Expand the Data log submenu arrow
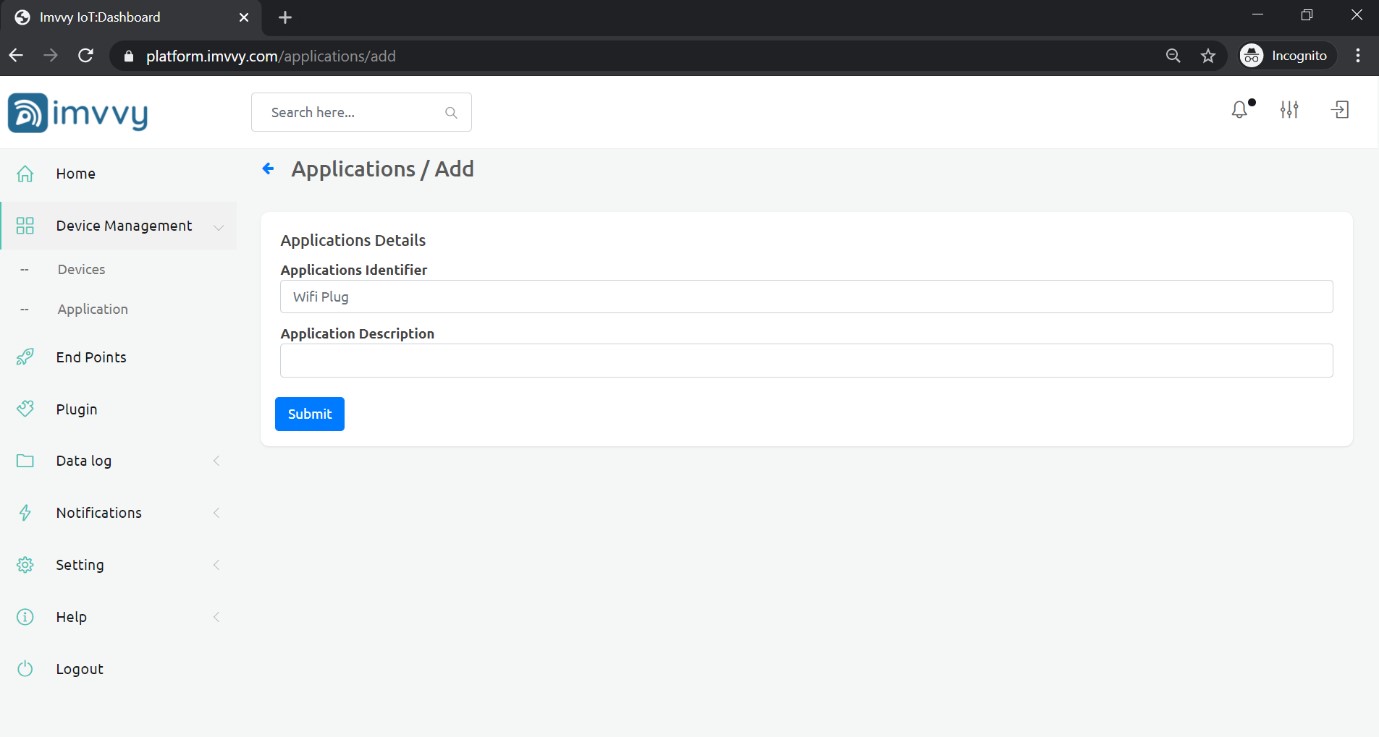This screenshot has height=737, width=1379. [x=217, y=461]
